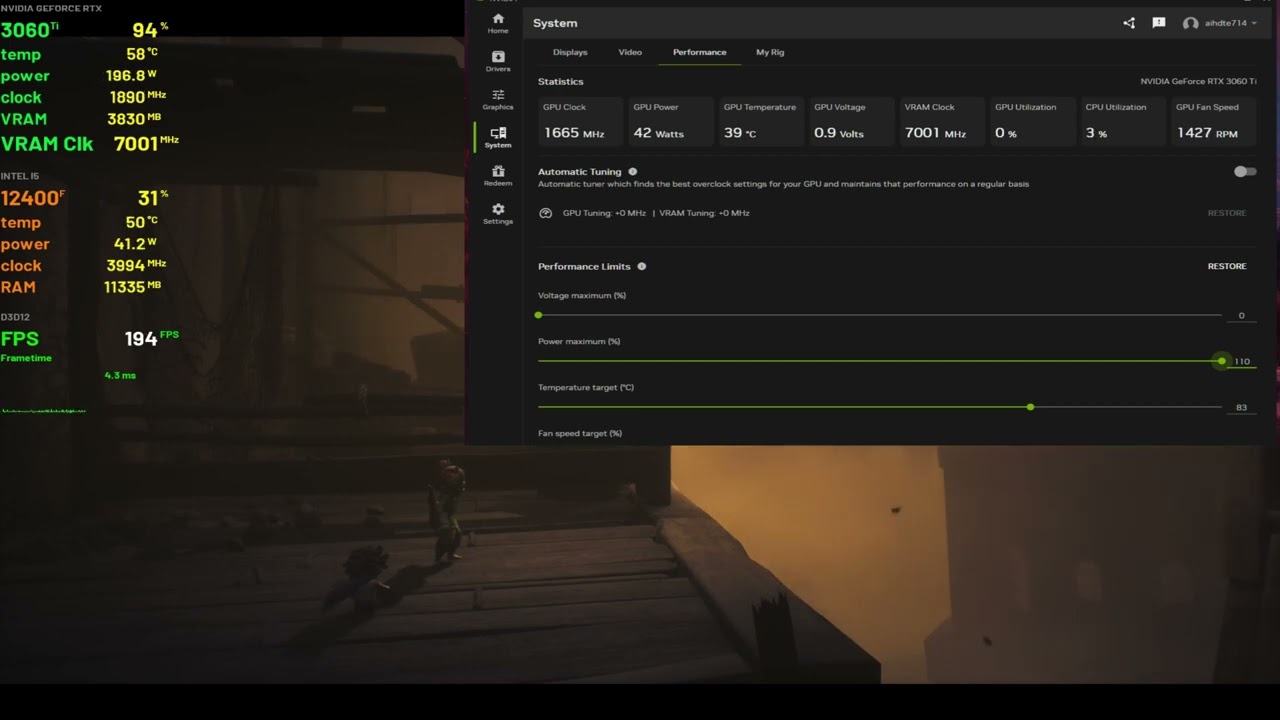Click the System page title
The width and height of the screenshot is (1280, 720).
pos(555,23)
